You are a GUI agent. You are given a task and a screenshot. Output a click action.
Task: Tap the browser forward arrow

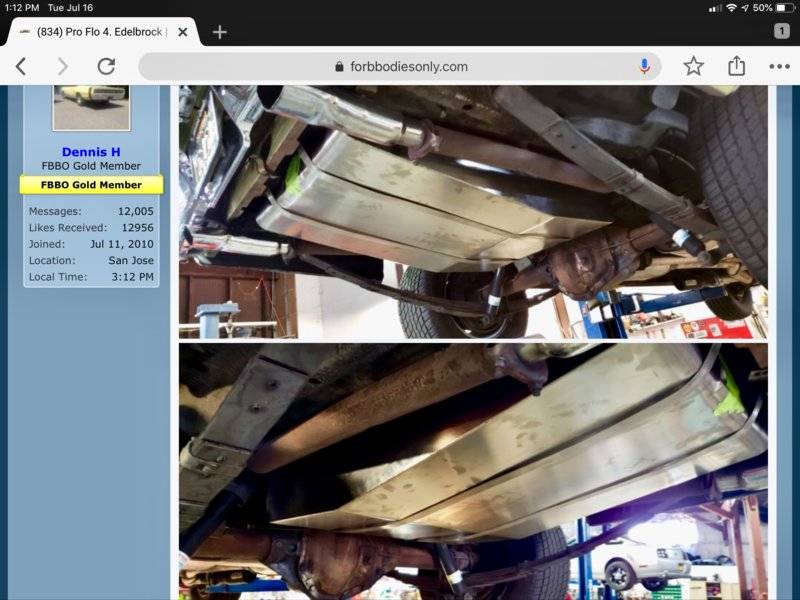point(62,67)
